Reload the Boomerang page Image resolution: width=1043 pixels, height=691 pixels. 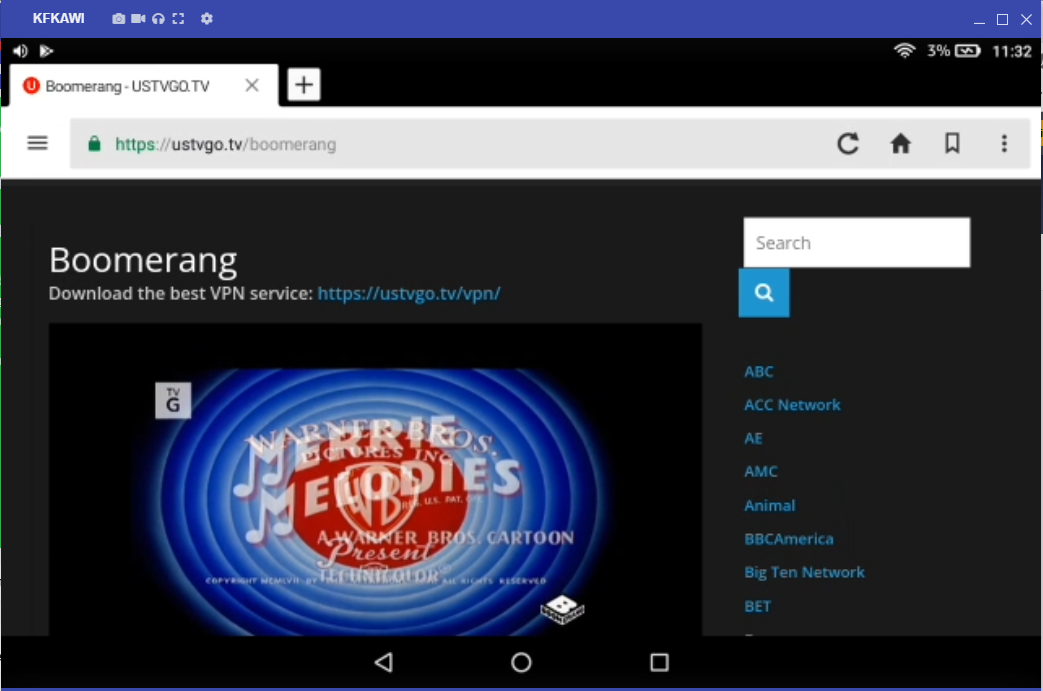click(x=848, y=143)
